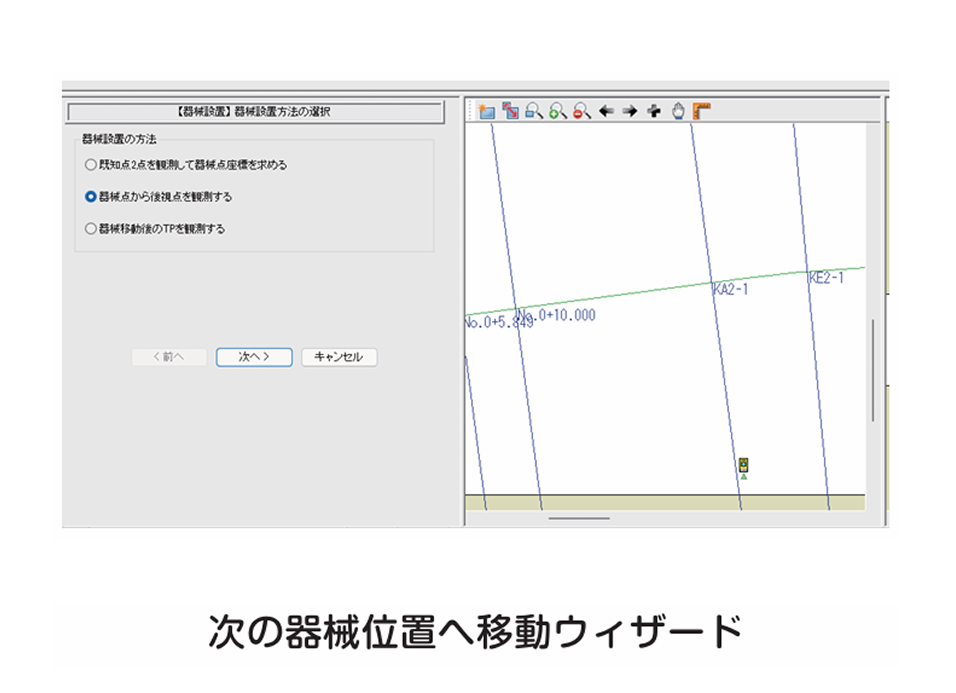Image resolution: width=956 pixels, height=693 pixels.
Task: Select the orange ruler measure tool
Action: pos(702,111)
